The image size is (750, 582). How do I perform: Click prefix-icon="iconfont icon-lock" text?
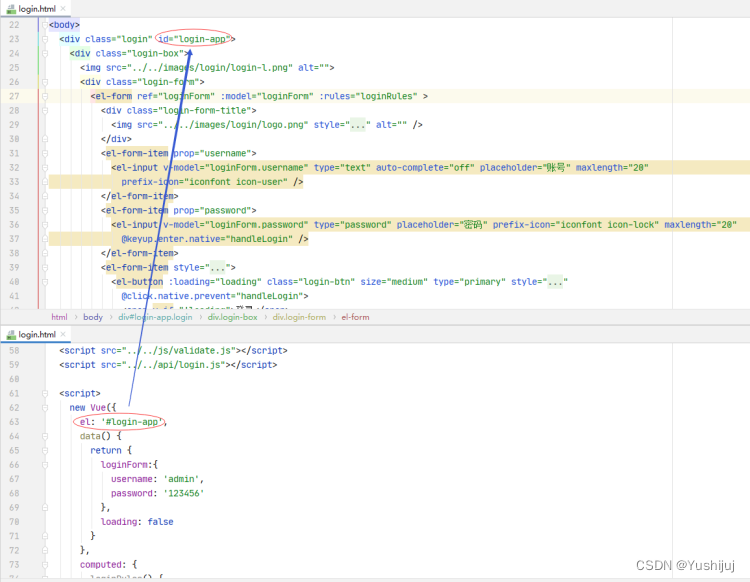tap(575, 225)
